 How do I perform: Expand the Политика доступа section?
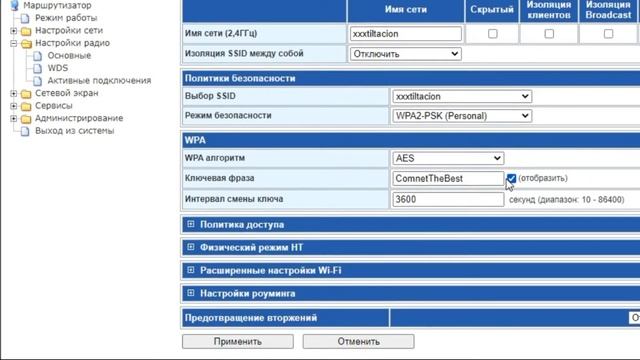point(191,224)
